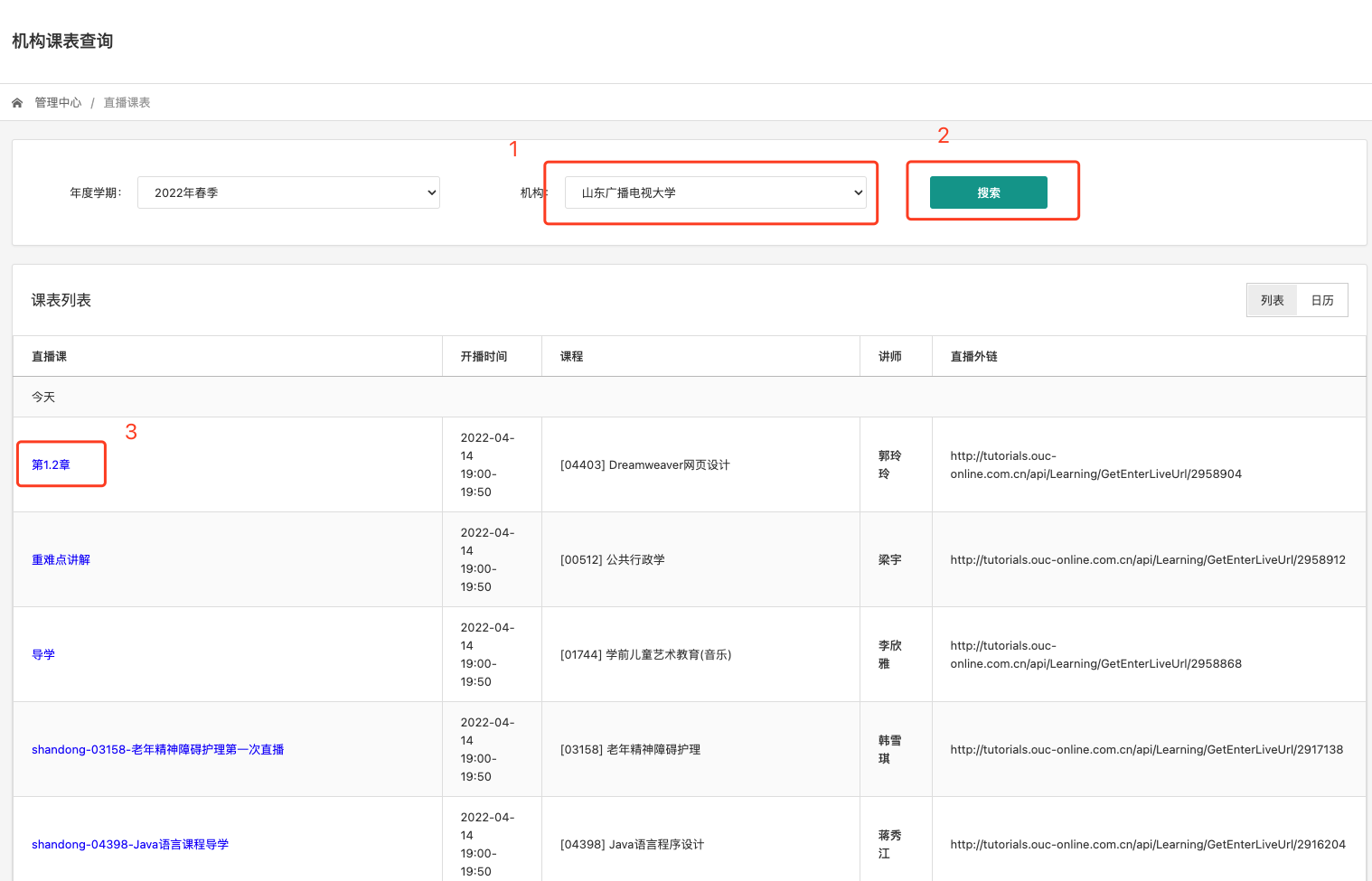1372x881 pixels.
Task: Open shandong-03158-老年精神障碍护理第一次直播 link
Action: click(157, 749)
